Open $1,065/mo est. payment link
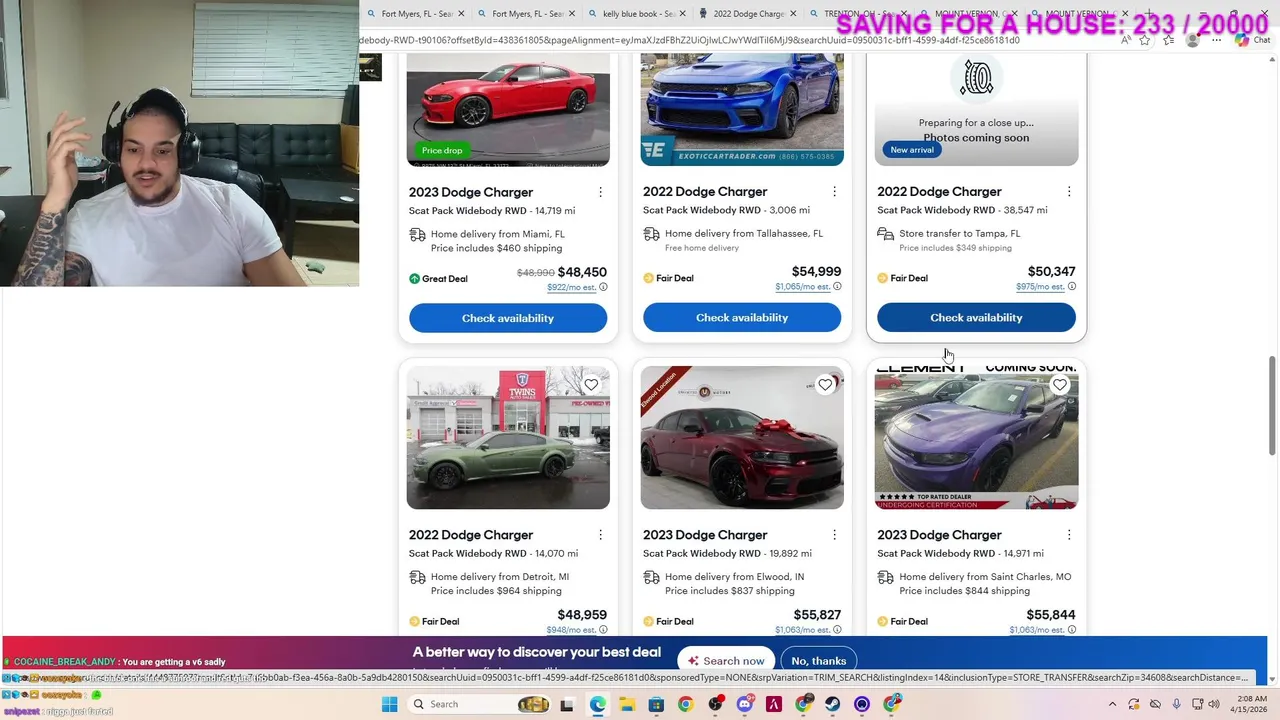This screenshot has width=1280, height=720. [802, 286]
